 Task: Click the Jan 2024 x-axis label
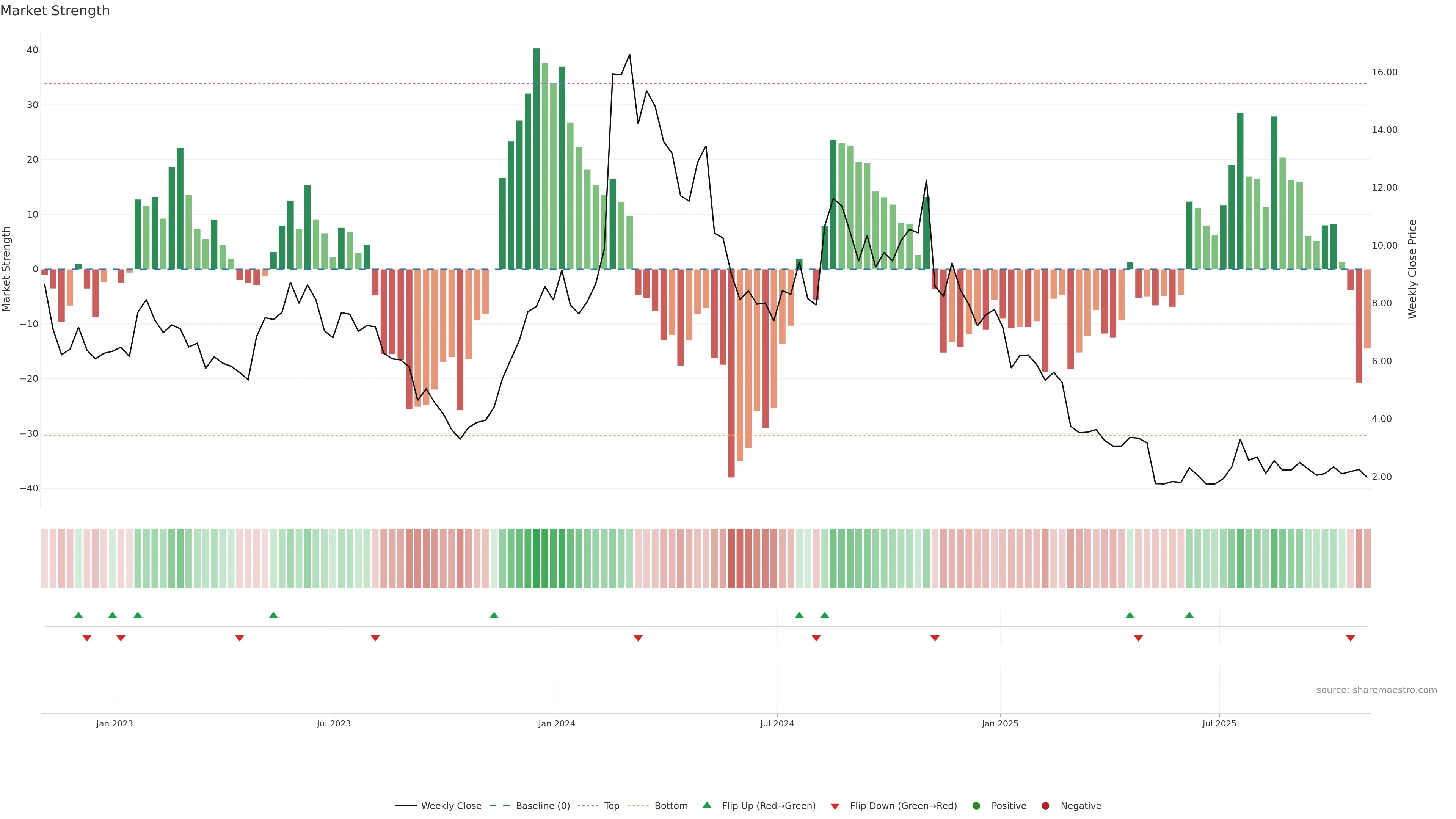(556, 723)
